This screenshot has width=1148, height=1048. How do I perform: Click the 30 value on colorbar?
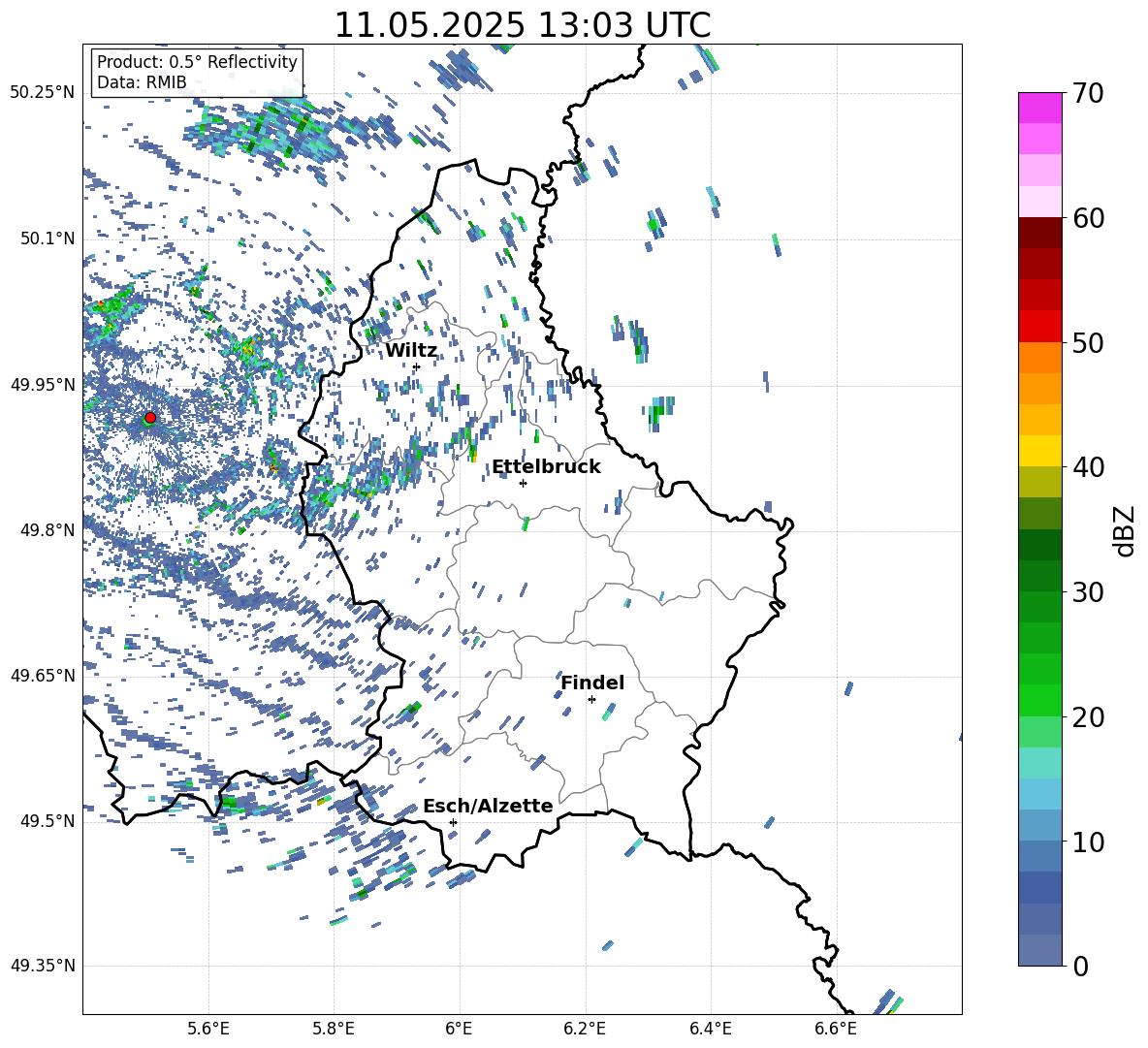click(x=1089, y=592)
